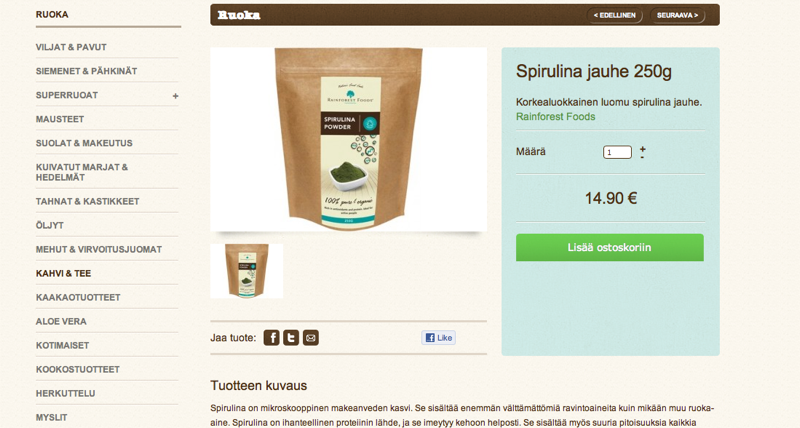Viewport: 800px width, 428px height.
Task: Open the Viljat & Pavut category
Action: (71, 47)
